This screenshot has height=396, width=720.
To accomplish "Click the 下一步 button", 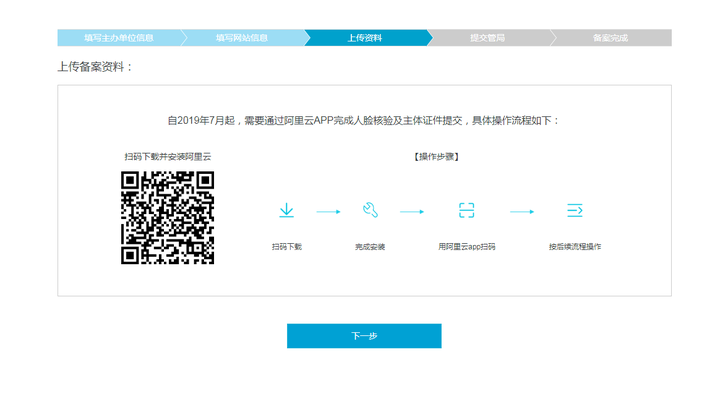I will tap(364, 336).
